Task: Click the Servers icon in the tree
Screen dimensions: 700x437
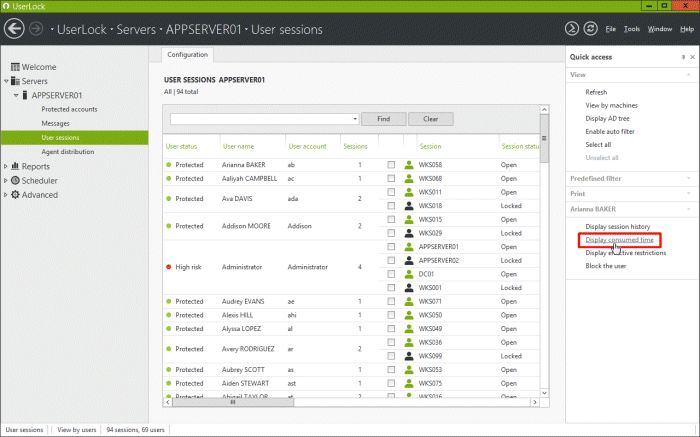Action: (x=15, y=81)
